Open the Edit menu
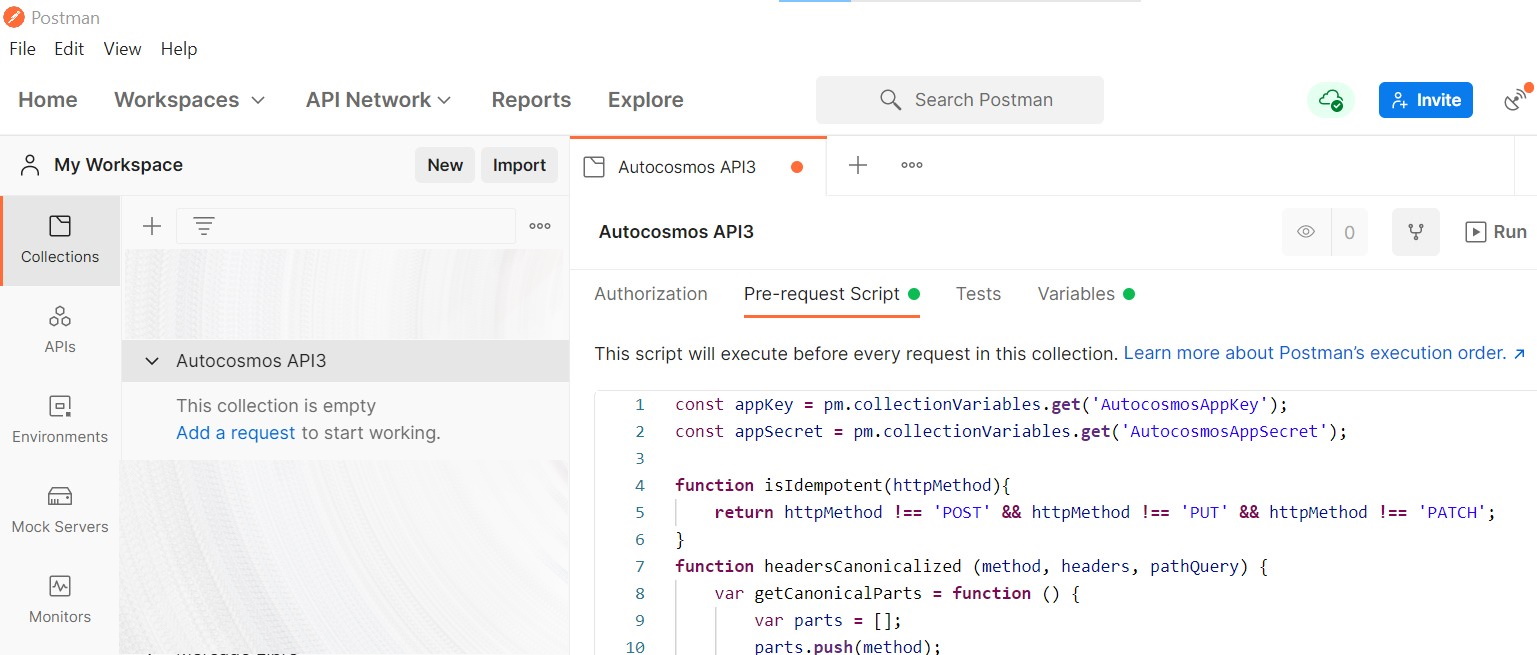Screen dimensions: 1537x655 coord(69,49)
